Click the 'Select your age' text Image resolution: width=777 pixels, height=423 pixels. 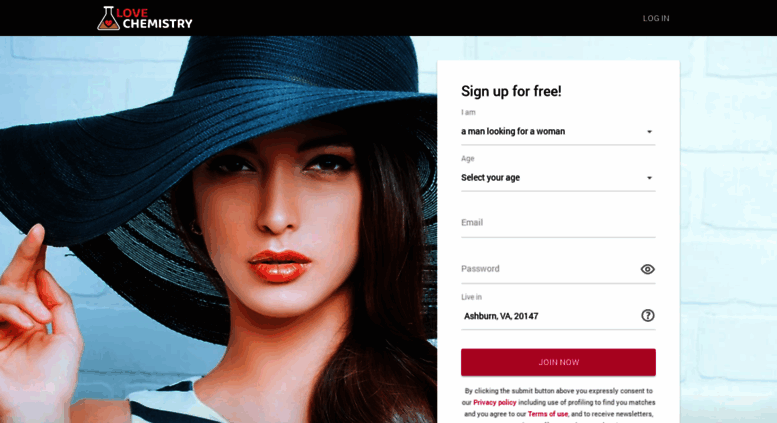[x=490, y=177]
